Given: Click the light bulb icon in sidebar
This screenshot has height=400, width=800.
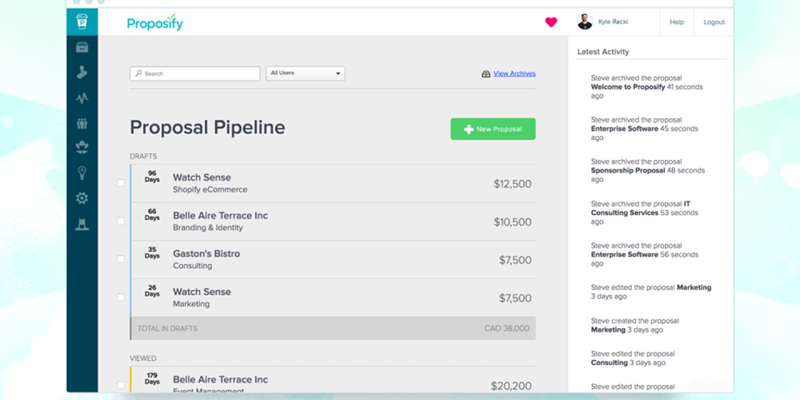Looking at the screenshot, I should (x=82, y=173).
